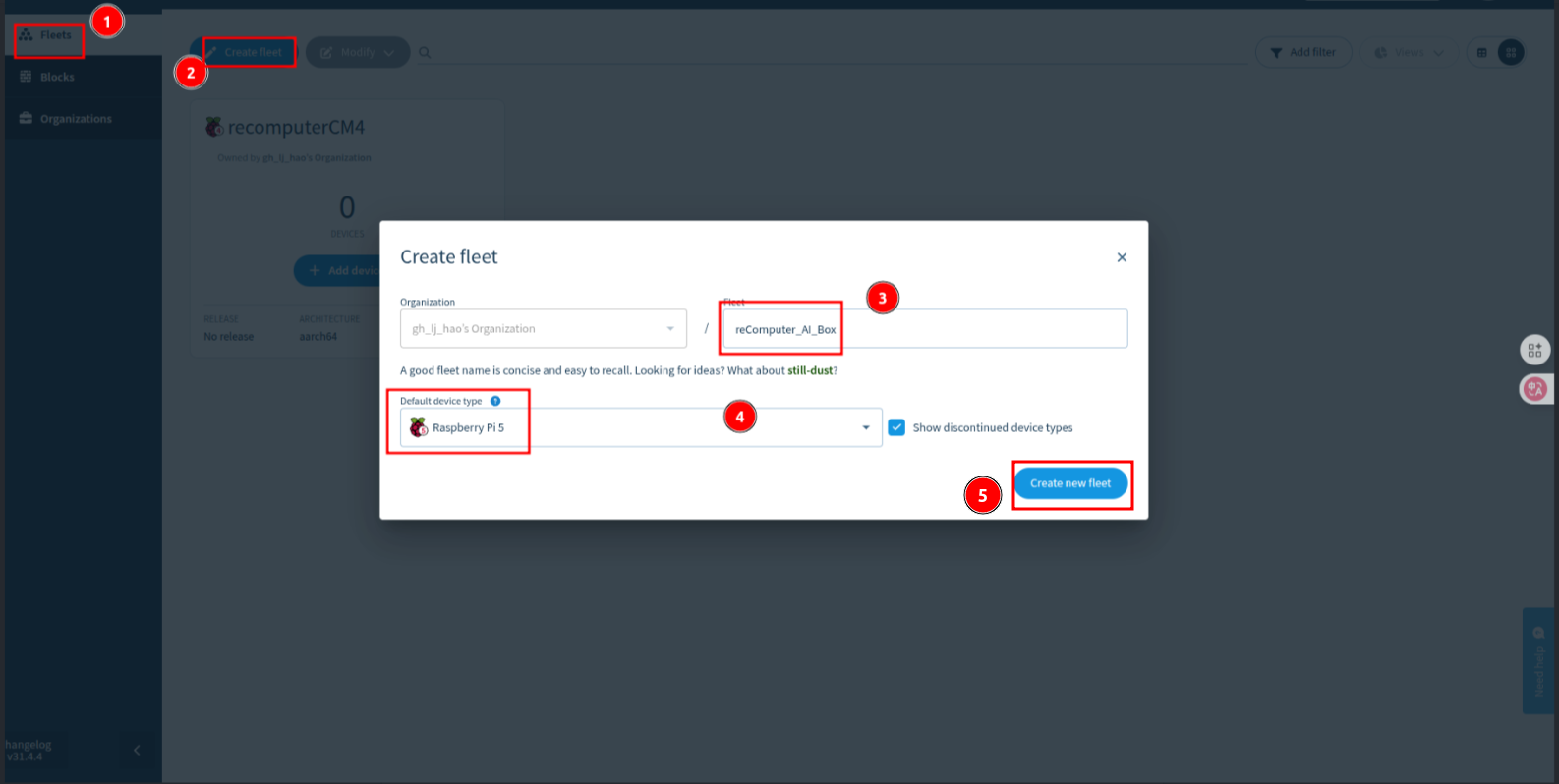Close the Create fleet dialog
This screenshot has width=1559, height=784.
(1122, 257)
